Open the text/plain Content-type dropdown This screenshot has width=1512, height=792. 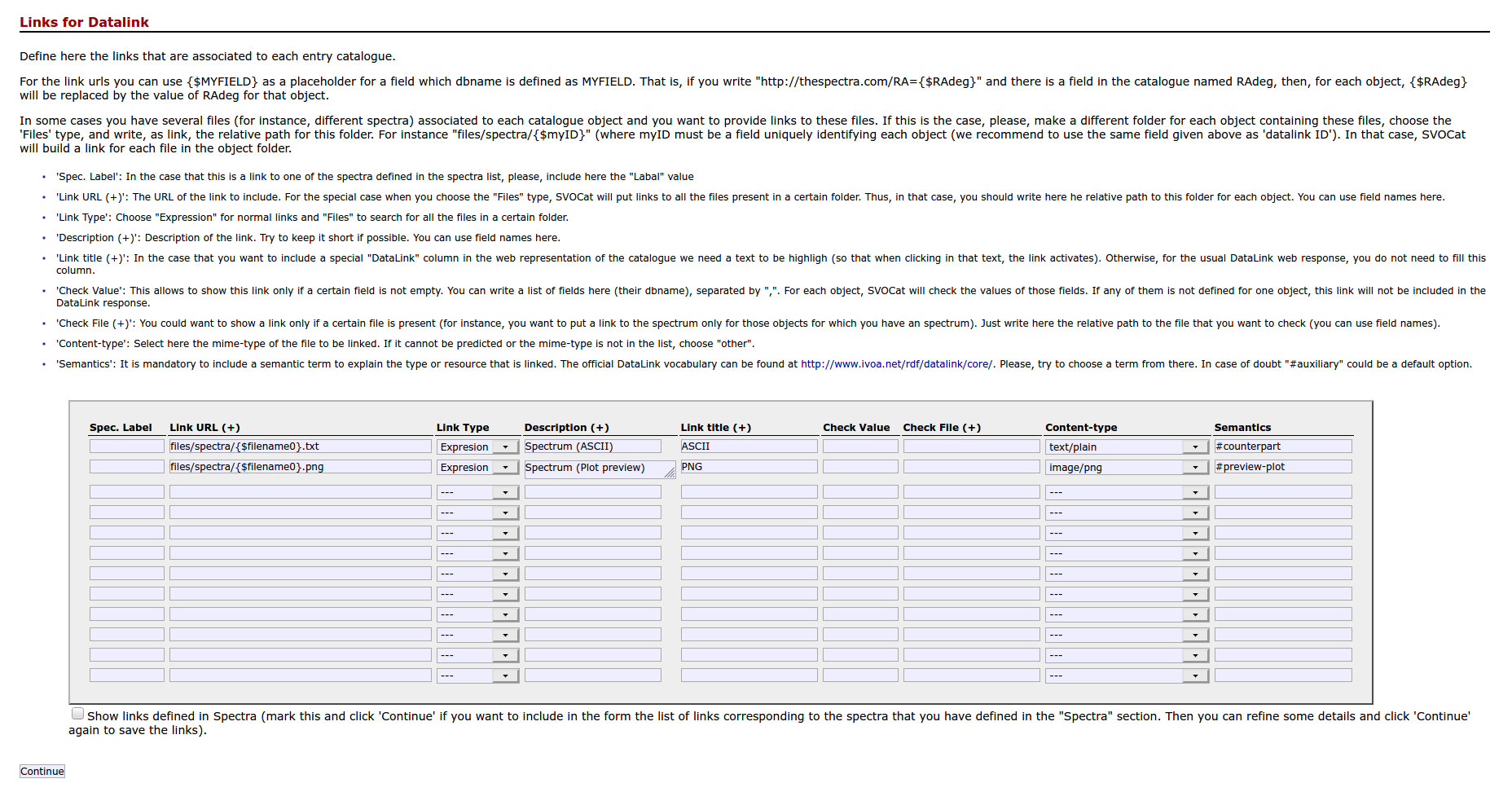pyautogui.click(x=1127, y=447)
